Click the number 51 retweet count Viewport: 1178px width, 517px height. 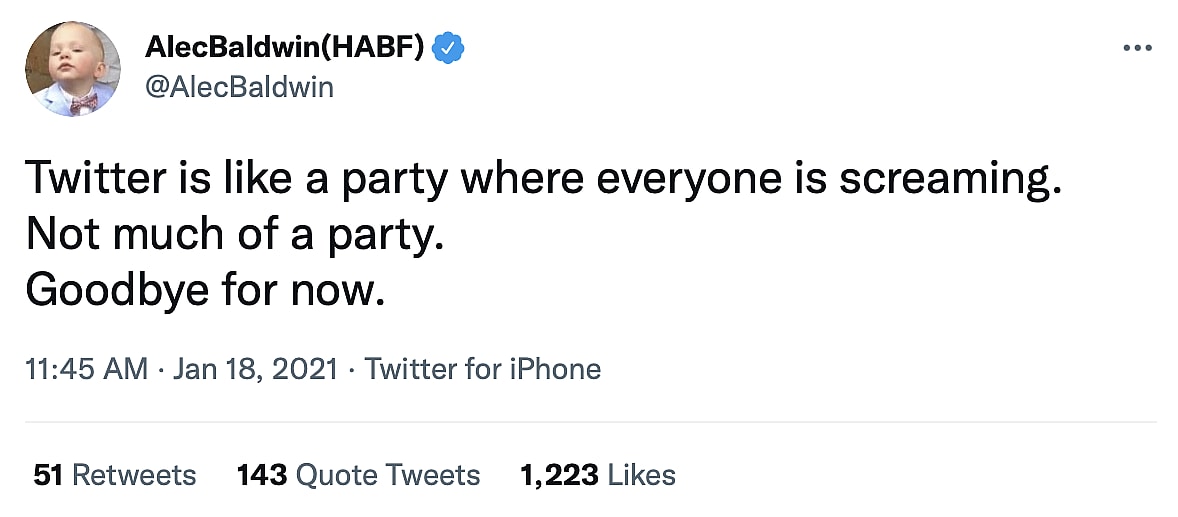(48, 474)
